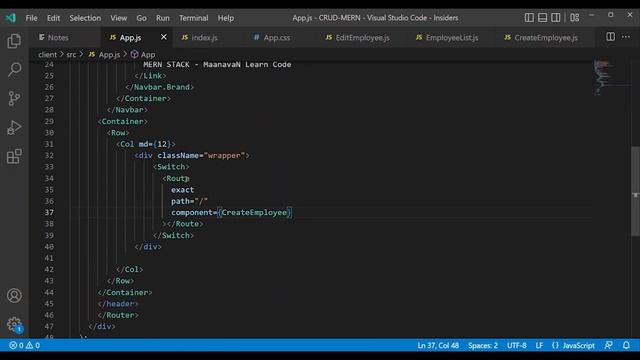640x360 pixels.
Task: Click the closing Router tag on line 46
Action: 118,315
